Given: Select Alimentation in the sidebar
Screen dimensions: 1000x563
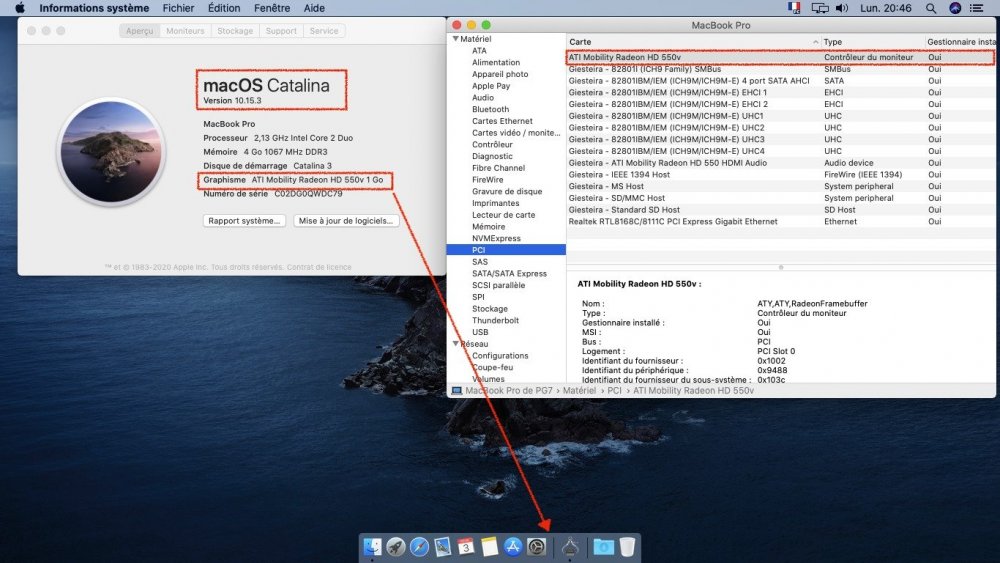Looking at the screenshot, I should click(x=496, y=62).
